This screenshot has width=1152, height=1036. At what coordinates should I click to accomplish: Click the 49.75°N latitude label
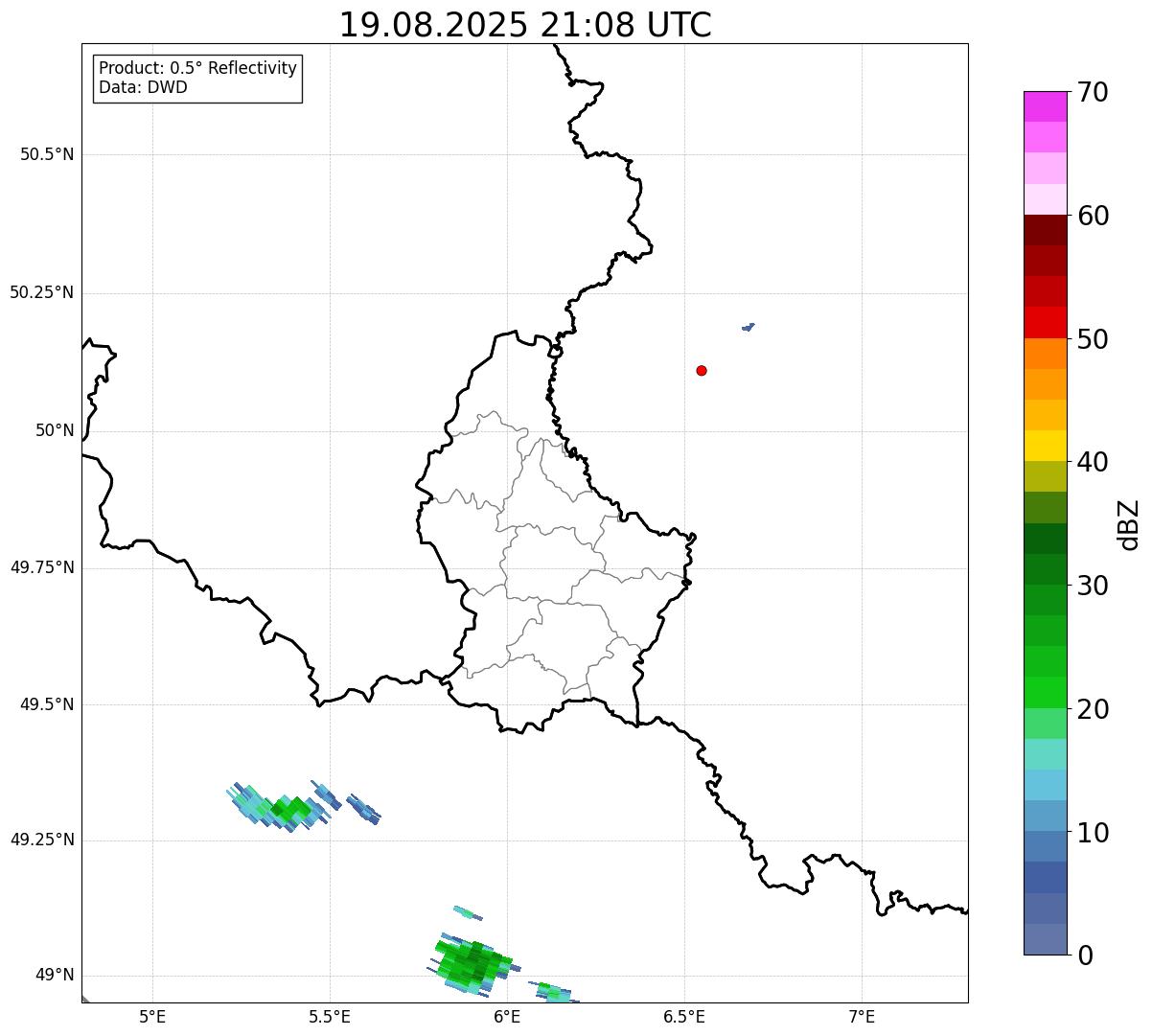[42, 567]
